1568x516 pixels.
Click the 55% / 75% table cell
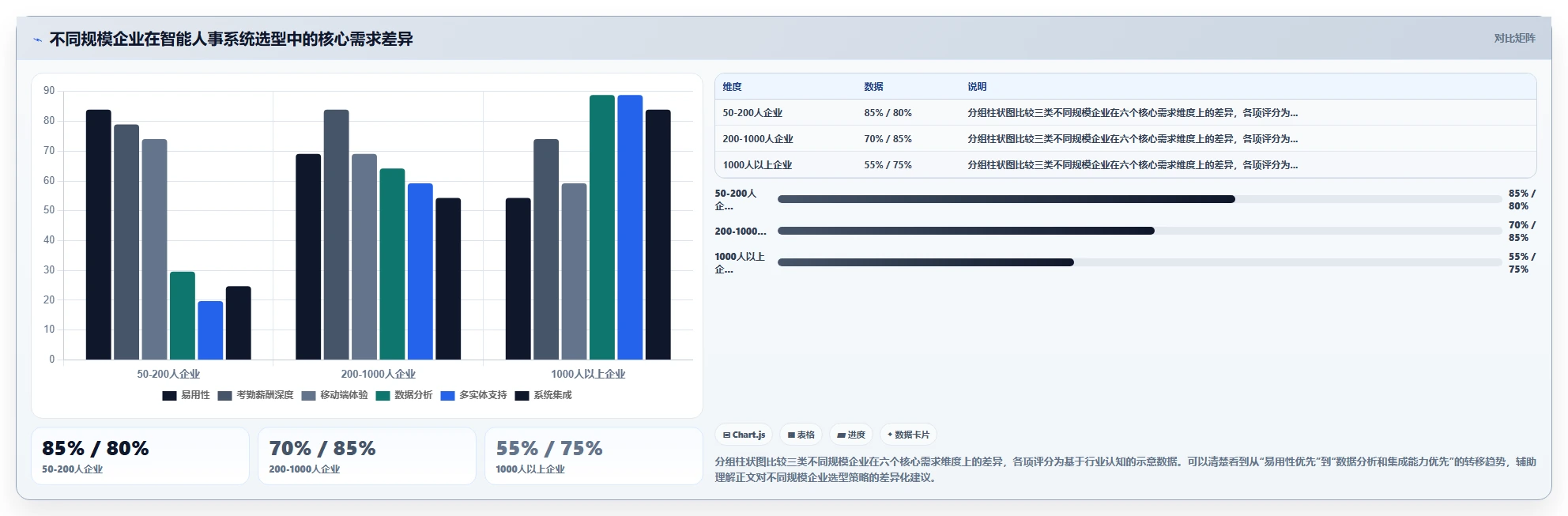pyautogui.click(x=888, y=165)
